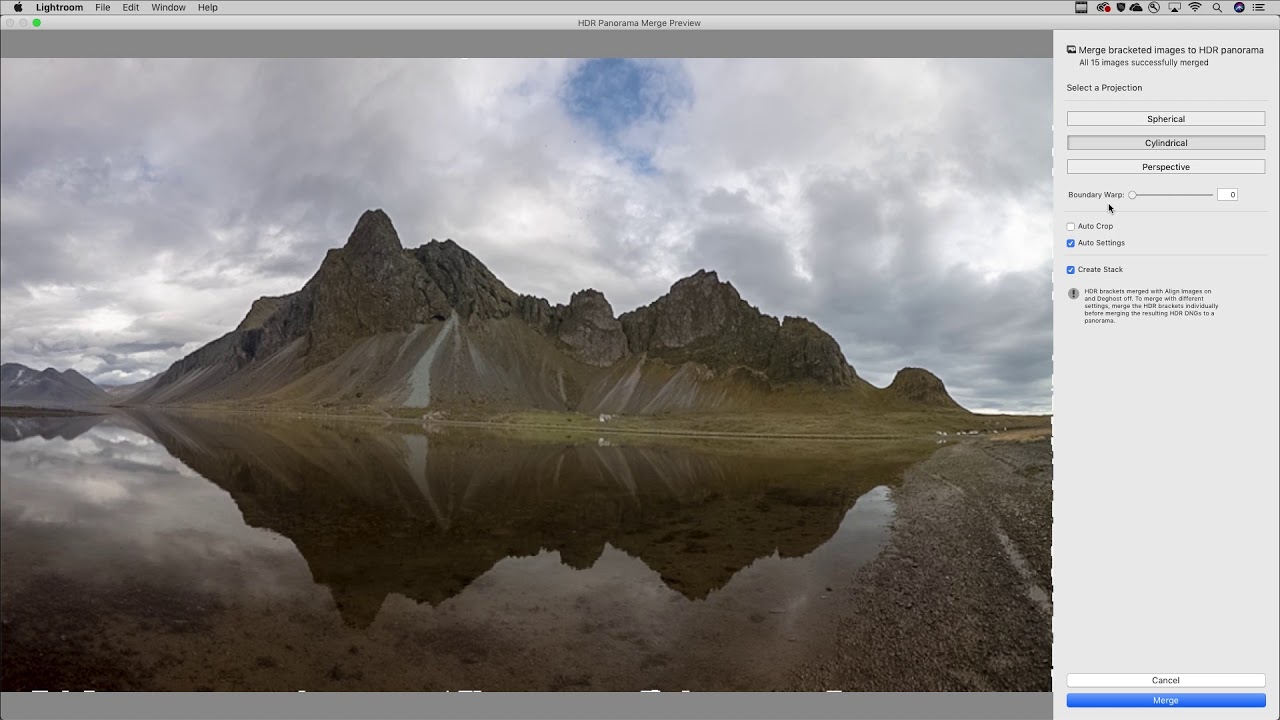The image size is (1280, 720).
Task: Open Spotlight search in menu bar
Action: pyautogui.click(x=1217, y=7)
